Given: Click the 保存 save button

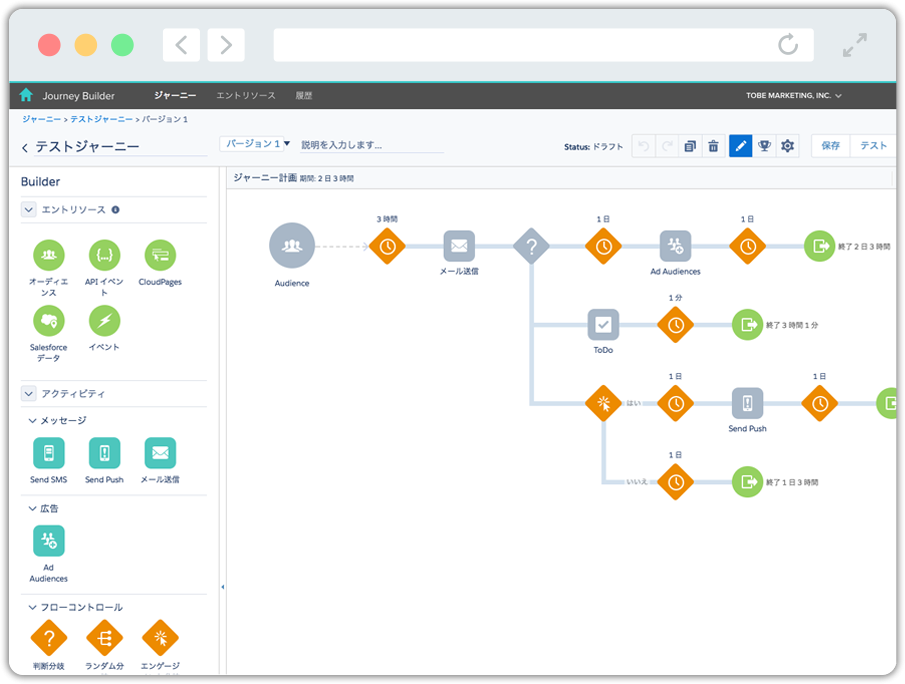Looking at the screenshot, I should pyautogui.click(x=831, y=146).
